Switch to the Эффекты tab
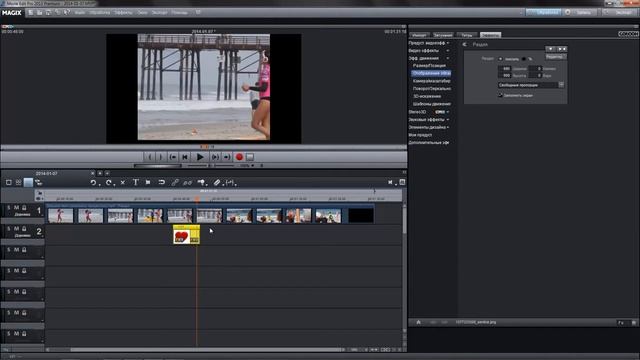 pyautogui.click(x=490, y=35)
